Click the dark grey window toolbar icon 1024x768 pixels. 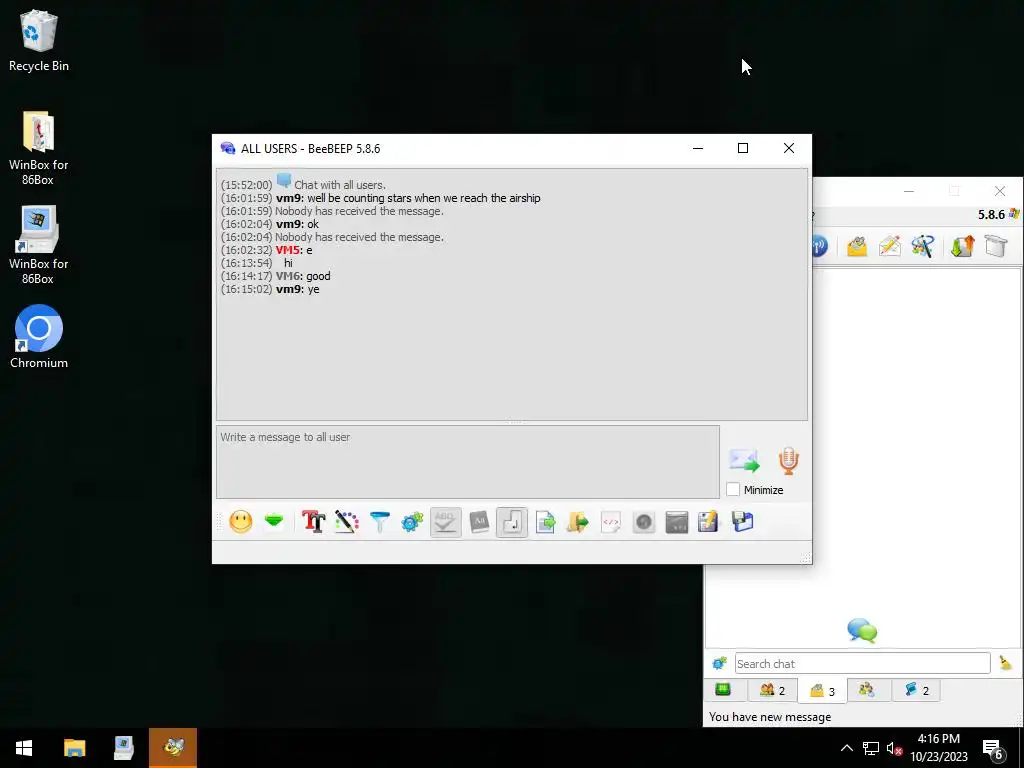click(x=677, y=522)
